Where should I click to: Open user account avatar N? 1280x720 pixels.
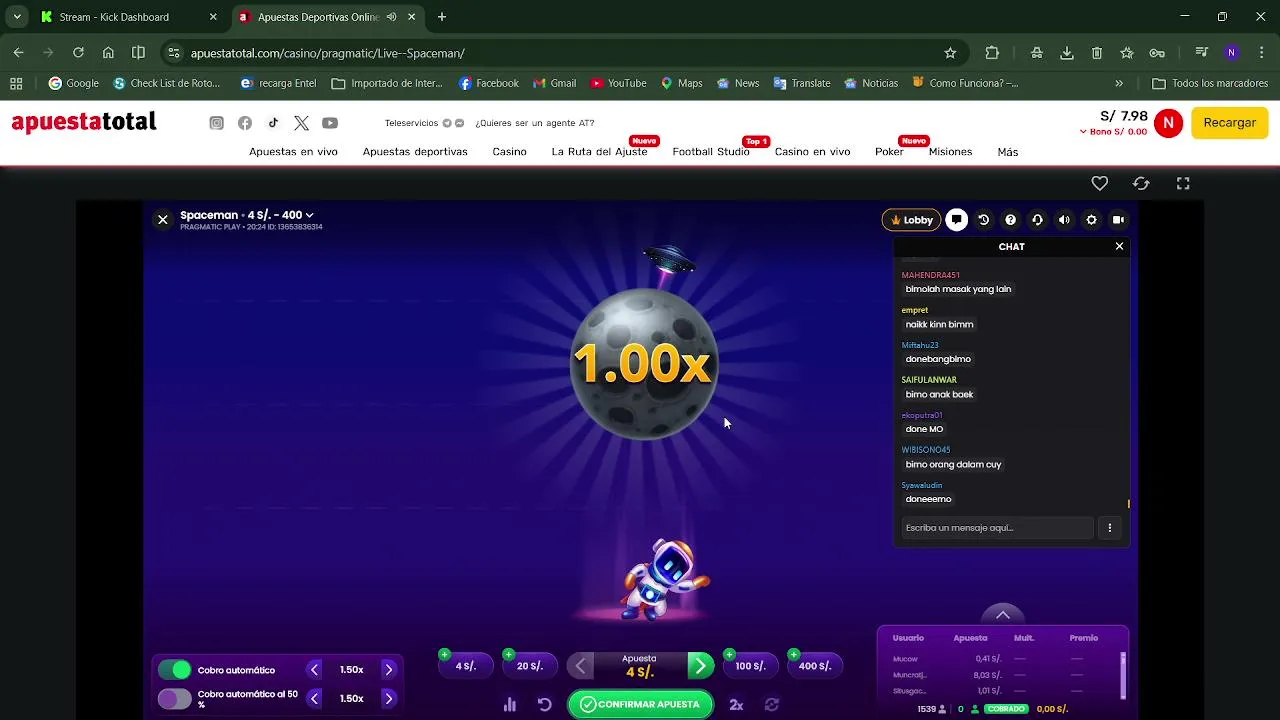(1168, 123)
